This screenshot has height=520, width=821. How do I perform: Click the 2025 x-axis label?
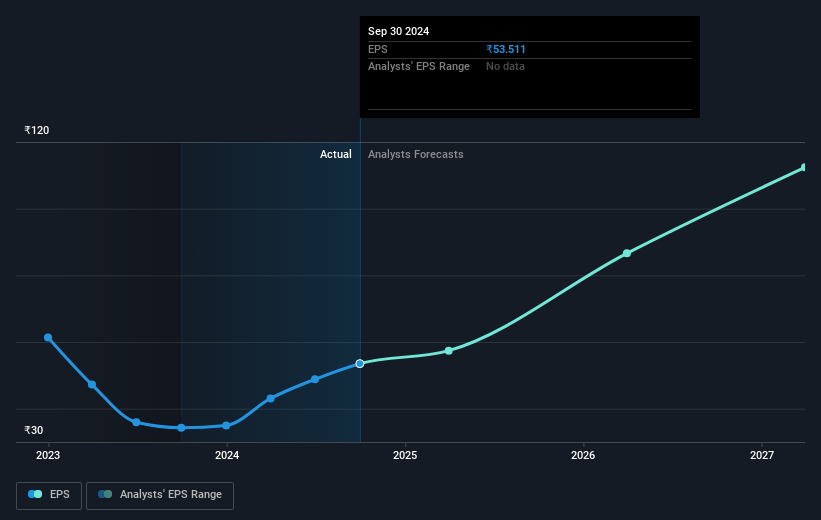pyautogui.click(x=405, y=456)
